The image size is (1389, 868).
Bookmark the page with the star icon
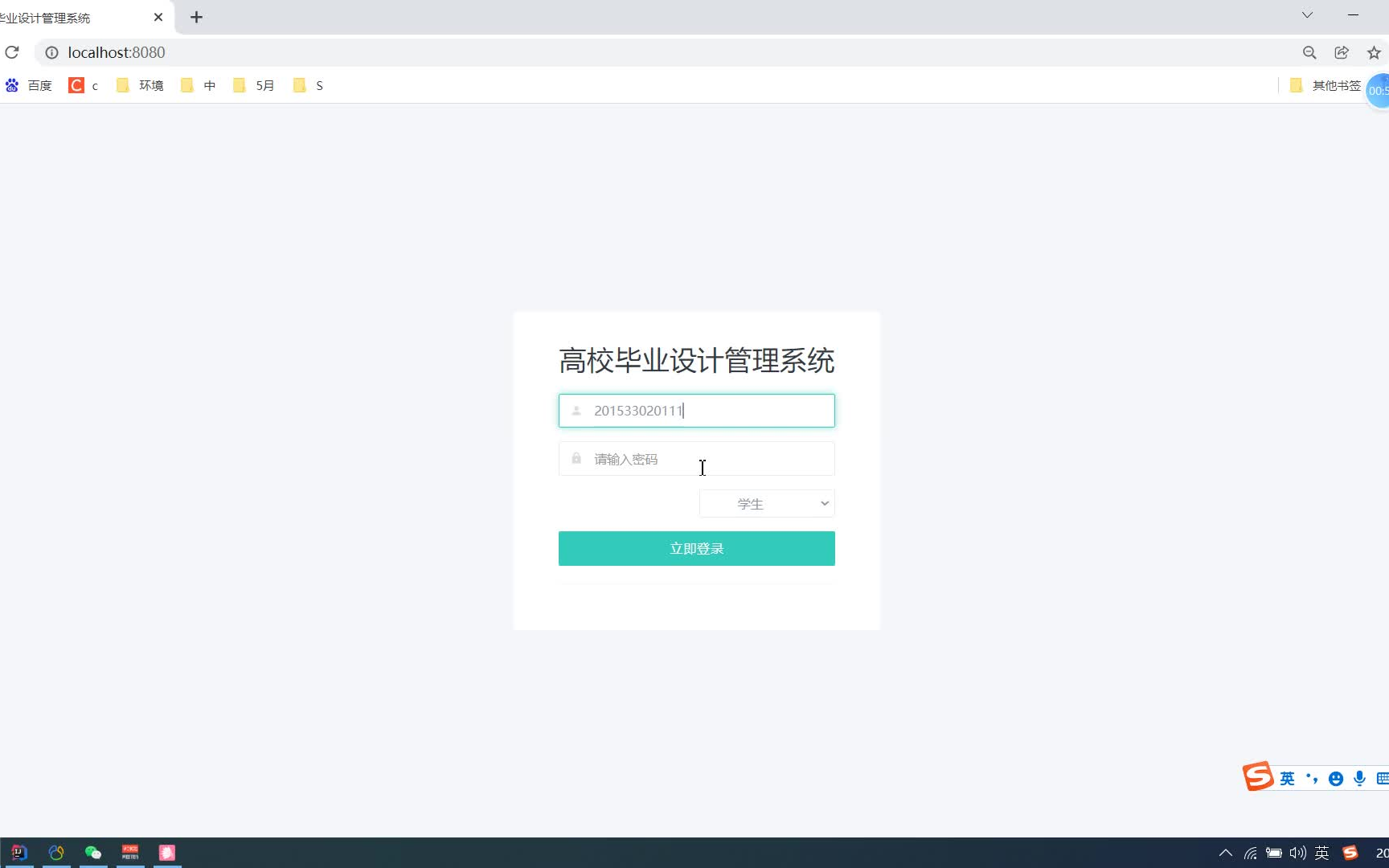1375,52
